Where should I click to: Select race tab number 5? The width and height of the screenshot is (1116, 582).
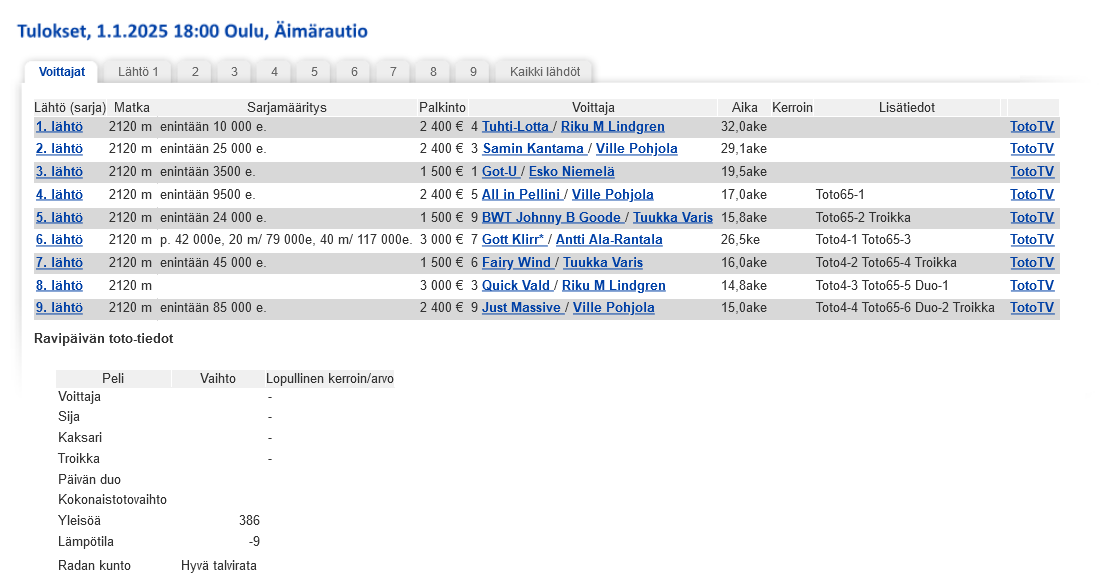click(x=314, y=72)
